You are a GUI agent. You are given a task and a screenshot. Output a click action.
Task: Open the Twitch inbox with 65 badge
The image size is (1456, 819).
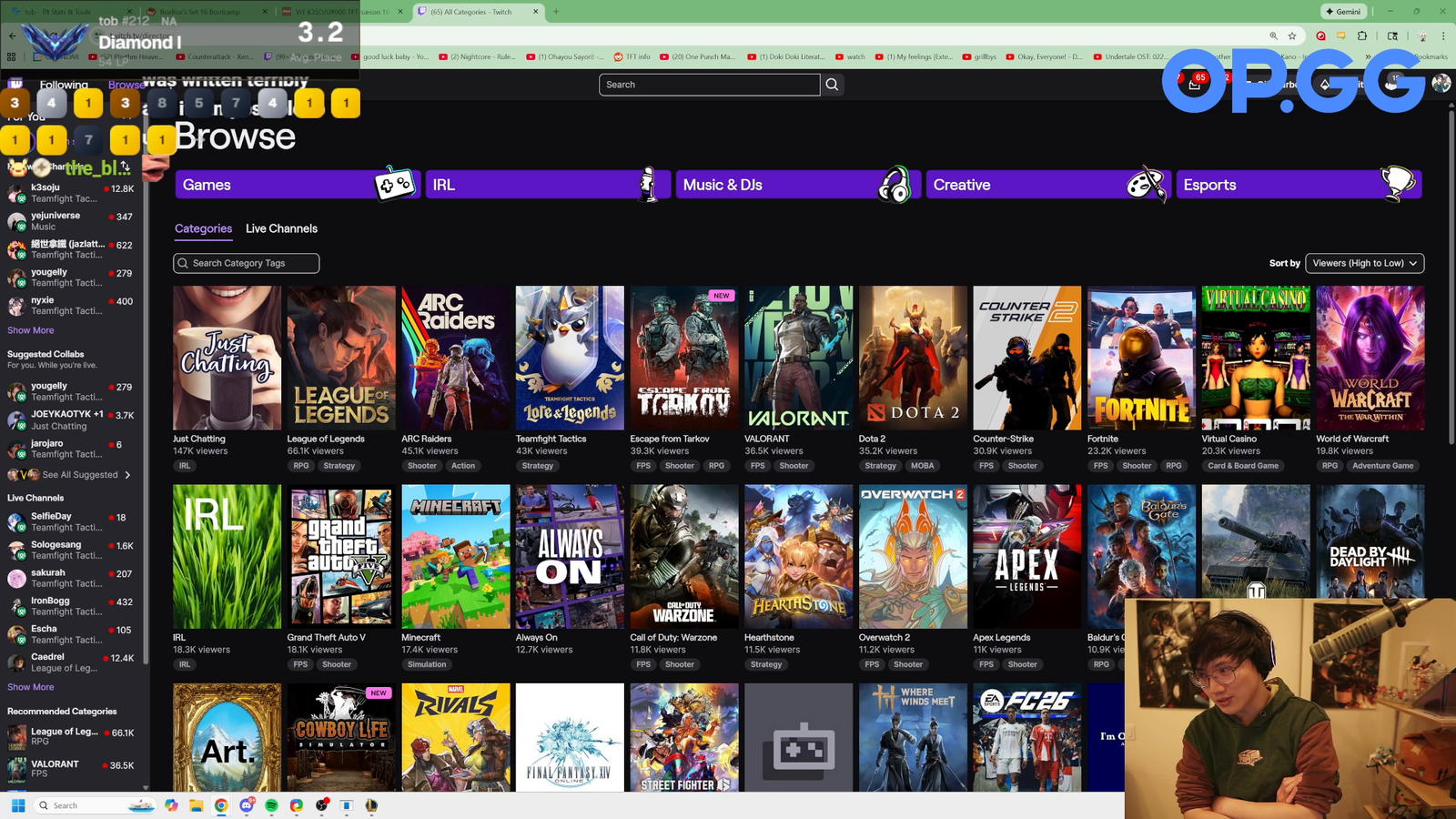1195,84
